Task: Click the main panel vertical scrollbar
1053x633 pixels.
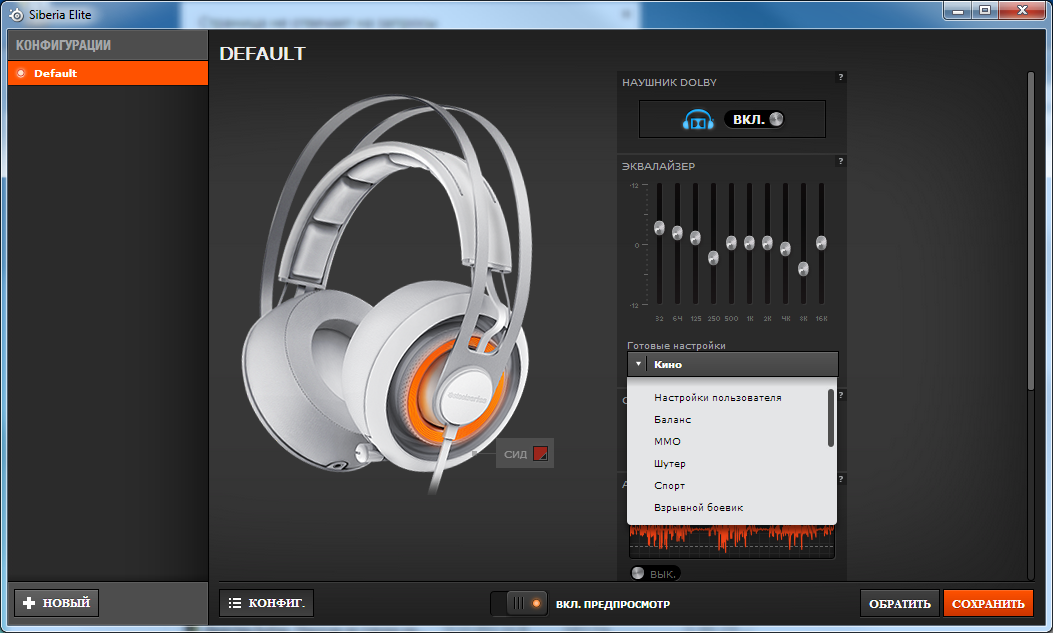Action: click(x=1032, y=231)
